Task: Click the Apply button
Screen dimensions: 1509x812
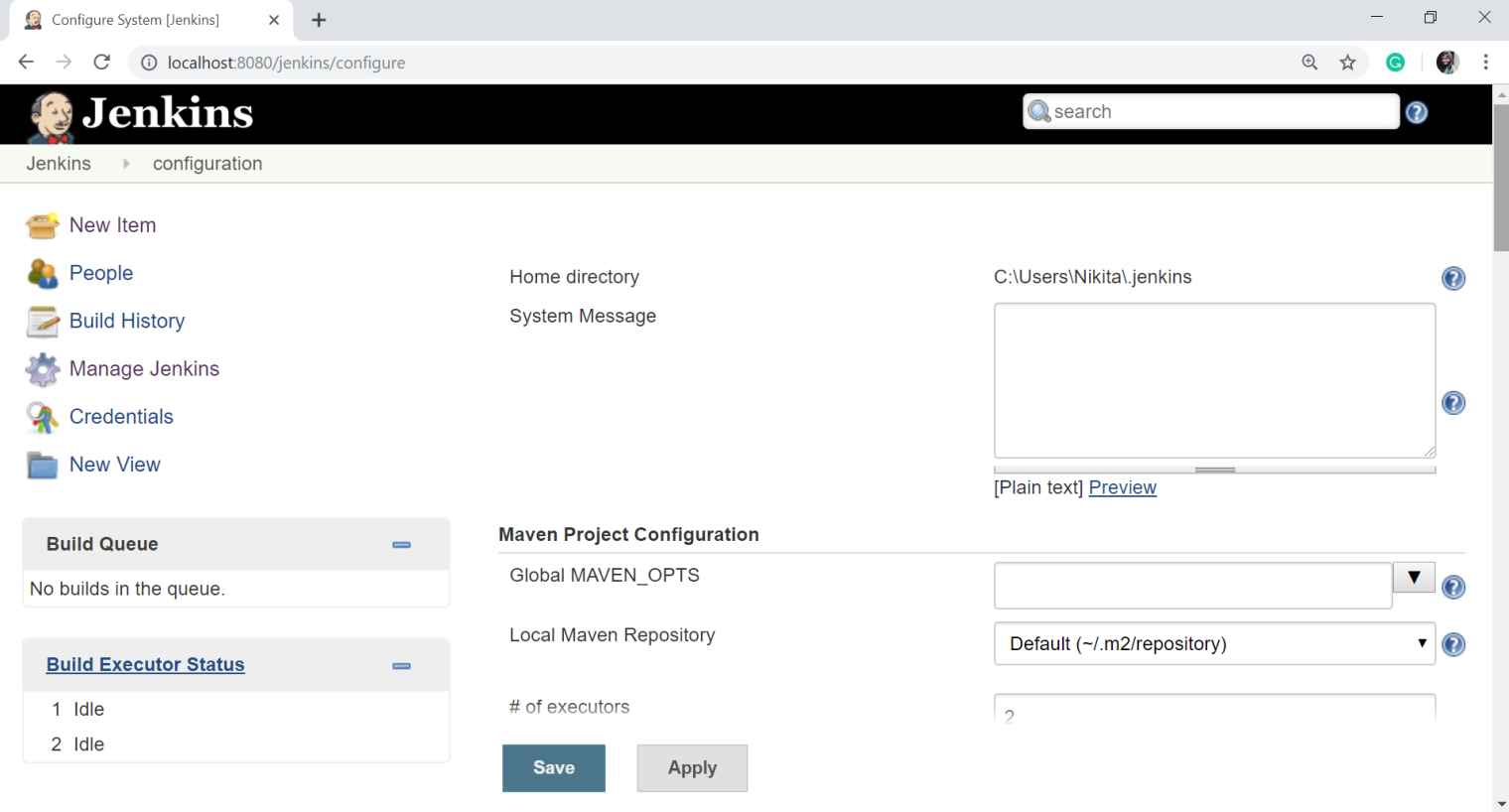Action: tap(692, 768)
